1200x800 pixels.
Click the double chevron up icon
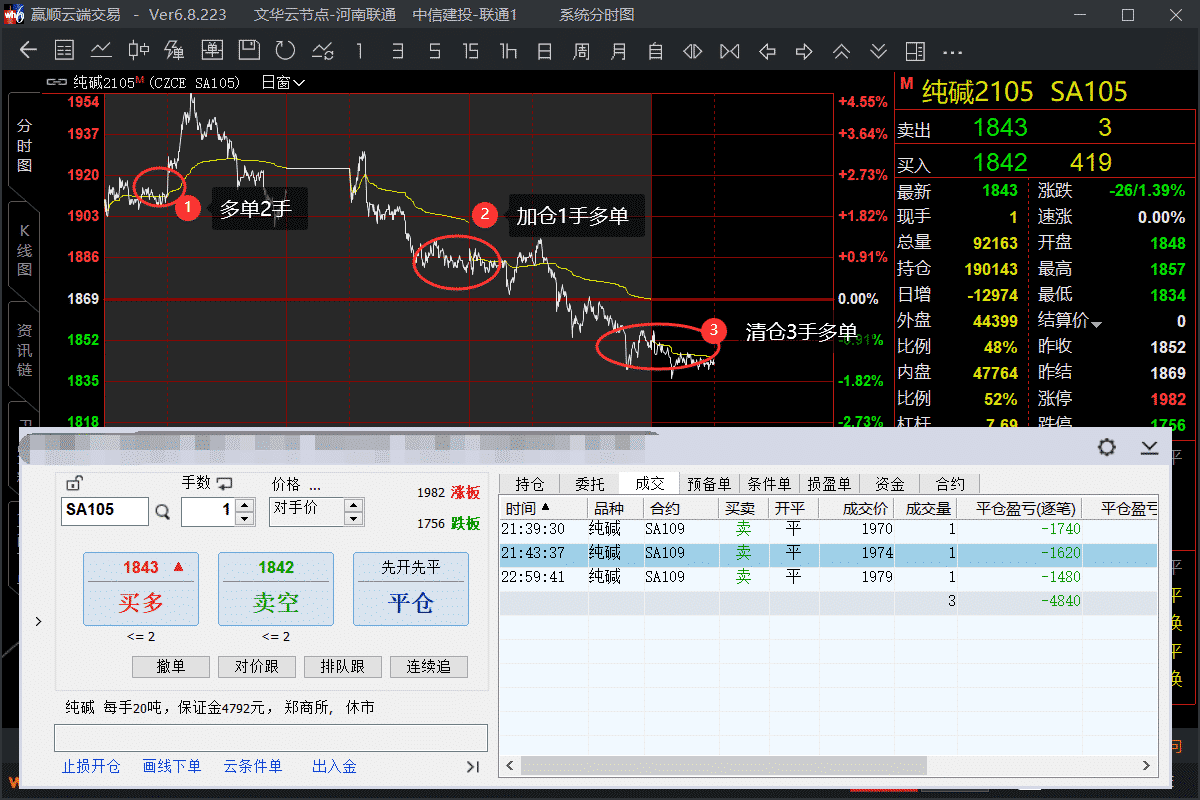pos(841,51)
